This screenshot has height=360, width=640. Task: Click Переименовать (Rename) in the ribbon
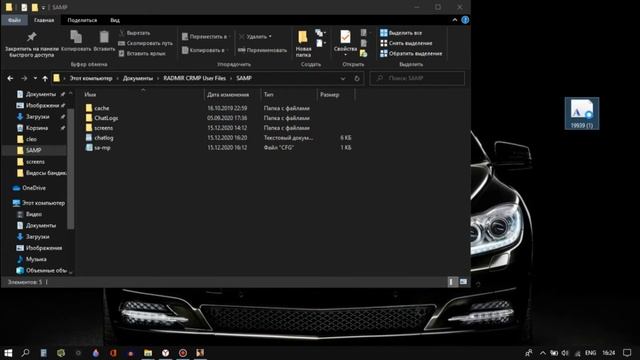click(x=263, y=50)
